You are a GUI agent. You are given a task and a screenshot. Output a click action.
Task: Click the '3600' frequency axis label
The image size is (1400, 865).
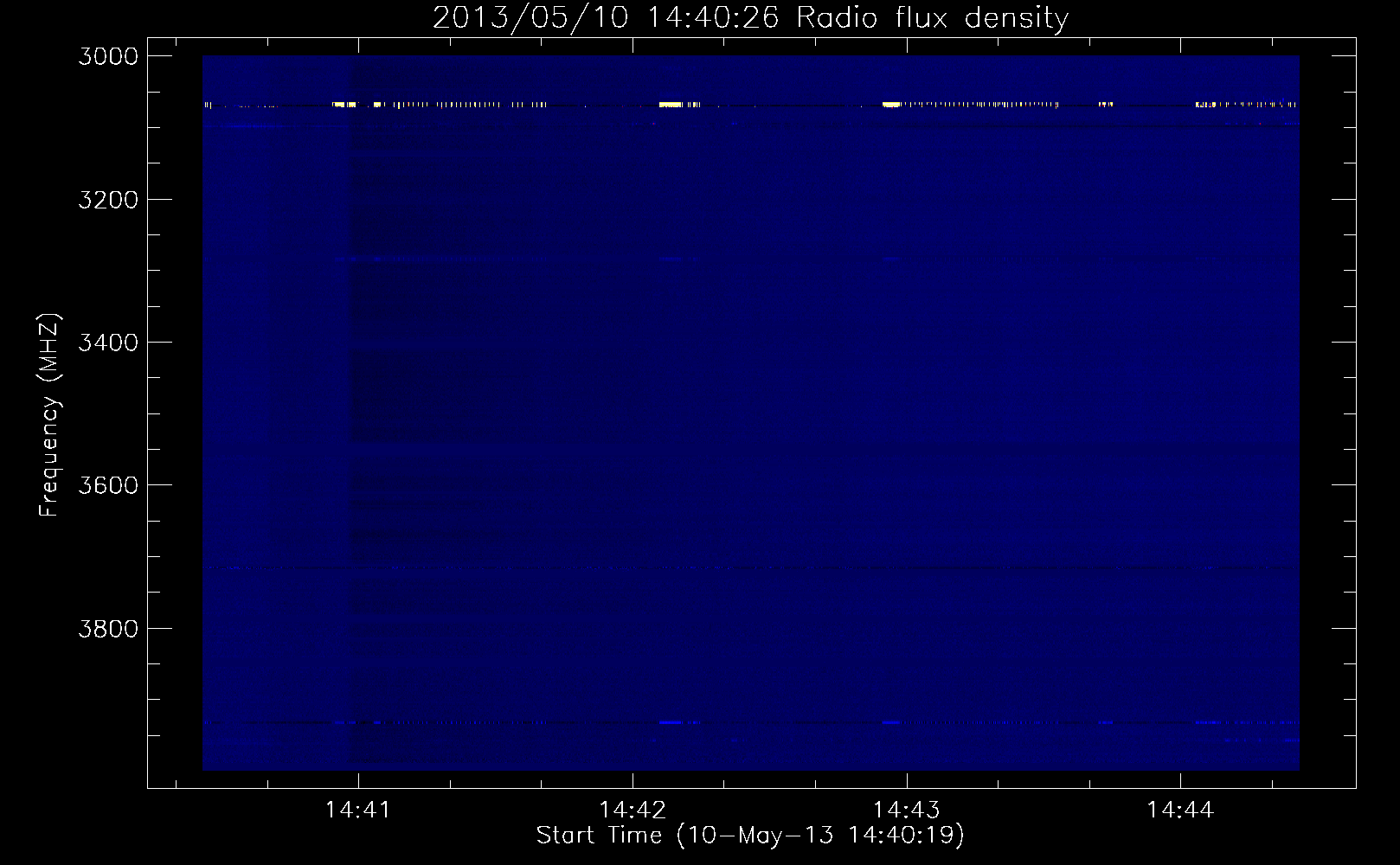click(108, 484)
